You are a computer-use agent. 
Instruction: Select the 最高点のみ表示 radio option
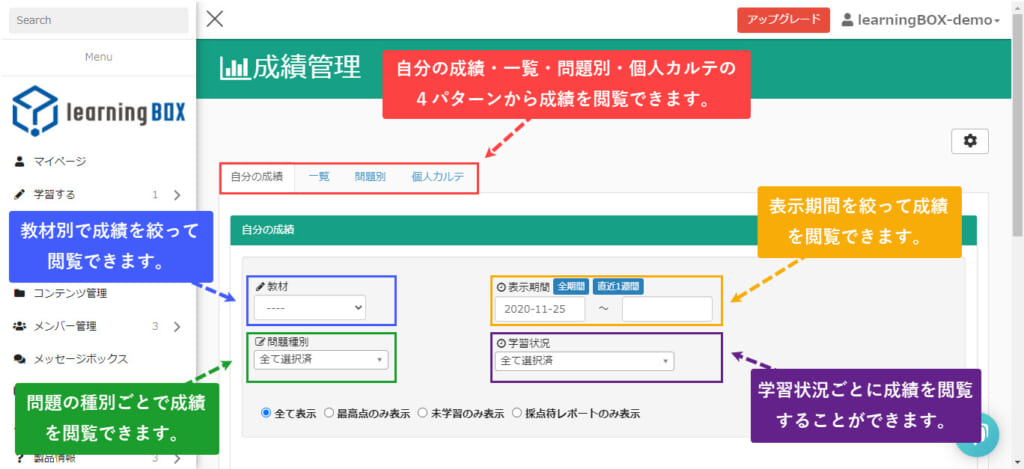click(x=330, y=412)
